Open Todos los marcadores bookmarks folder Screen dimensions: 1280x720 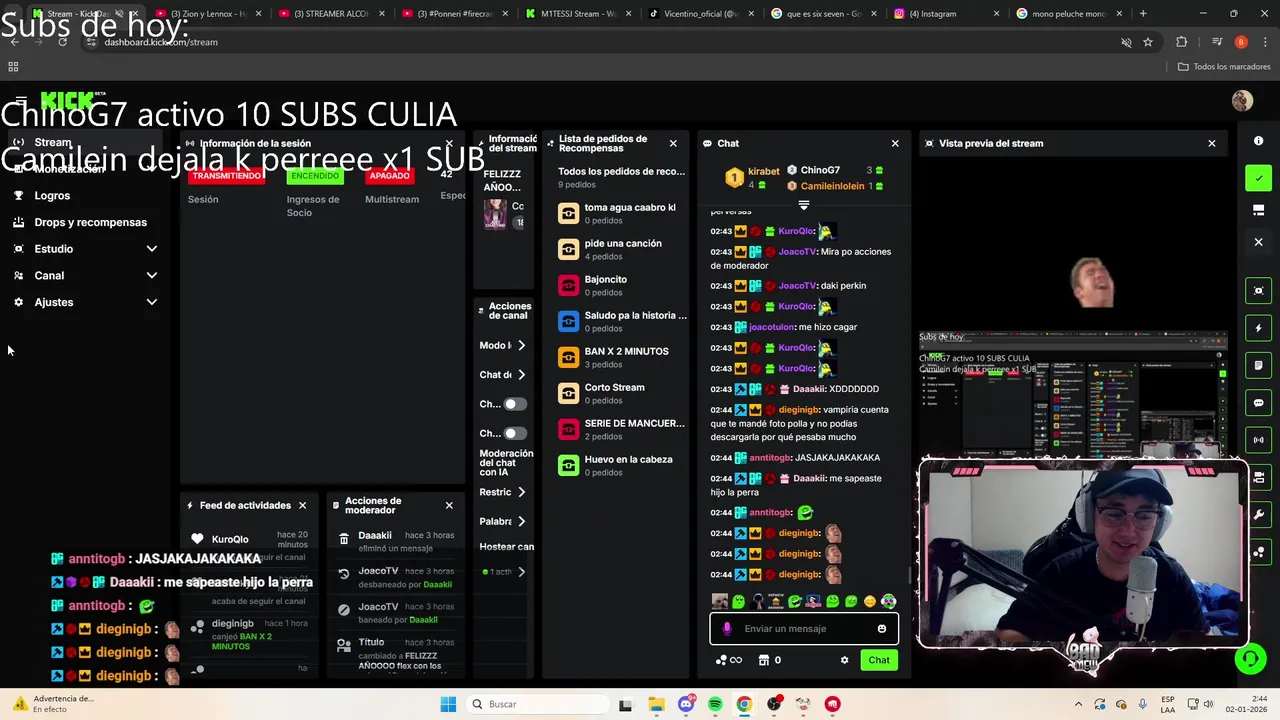point(1224,66)
